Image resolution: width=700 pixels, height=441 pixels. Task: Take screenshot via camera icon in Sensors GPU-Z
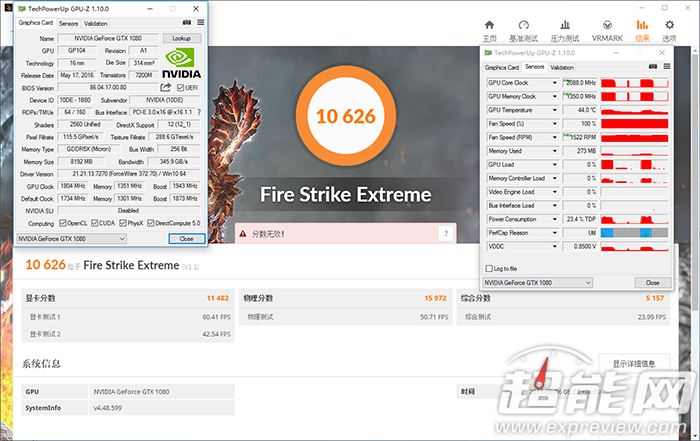click(x=653, y=67)
